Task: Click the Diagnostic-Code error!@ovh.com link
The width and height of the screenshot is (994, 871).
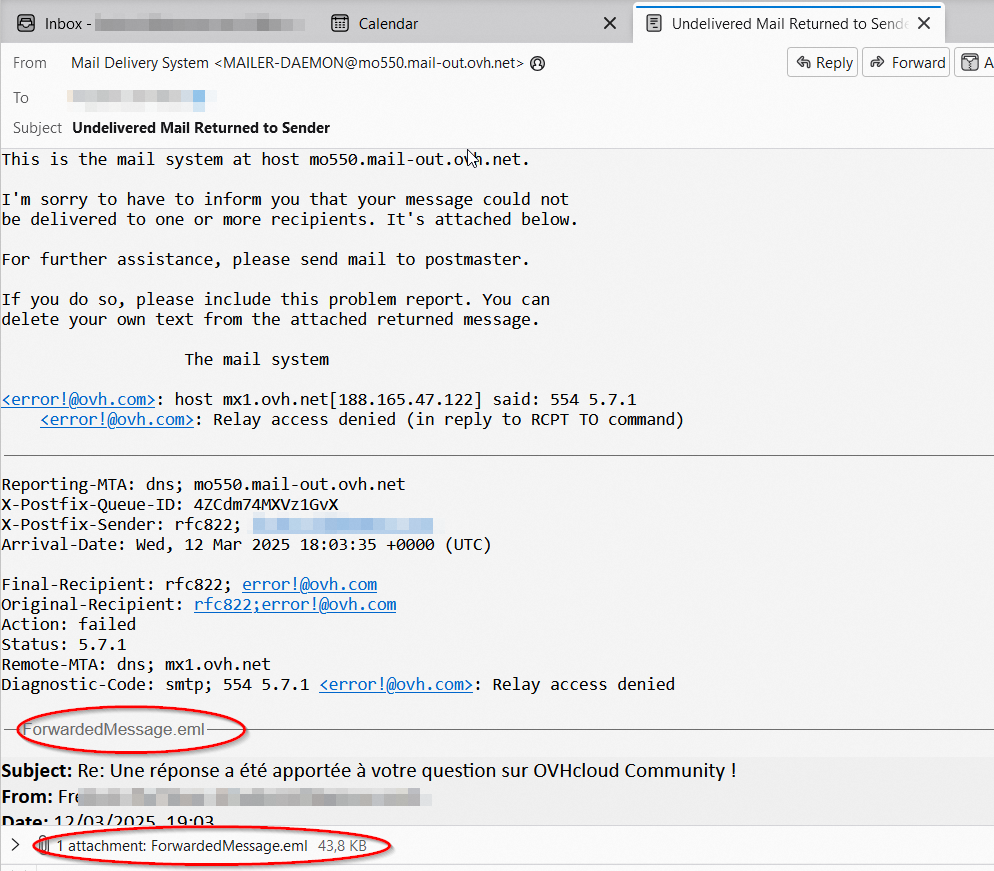Action: pyautogui.click(x=396, y=685)
